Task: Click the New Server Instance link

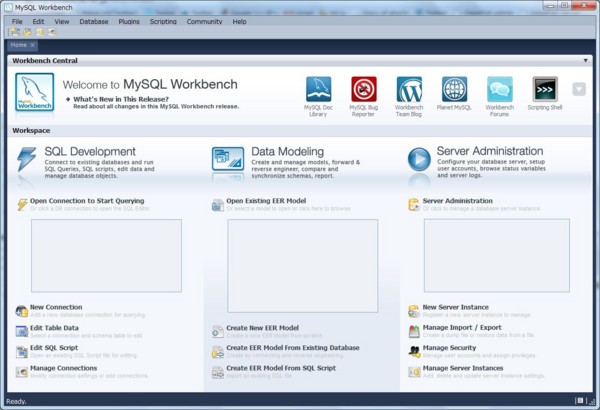Action: point(456,307)
